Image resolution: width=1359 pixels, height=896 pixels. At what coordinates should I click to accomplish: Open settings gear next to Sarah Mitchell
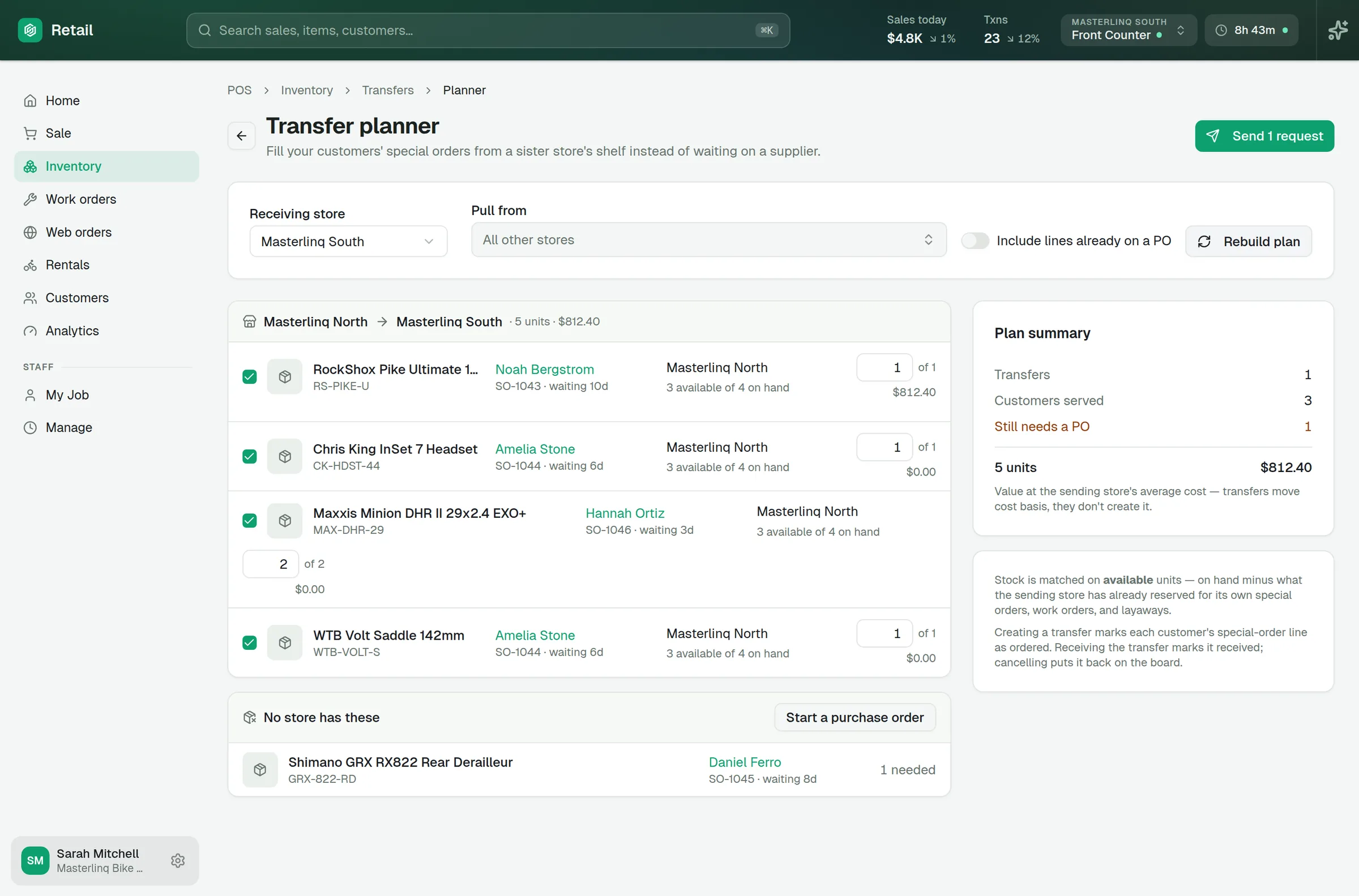pos(178,860)
